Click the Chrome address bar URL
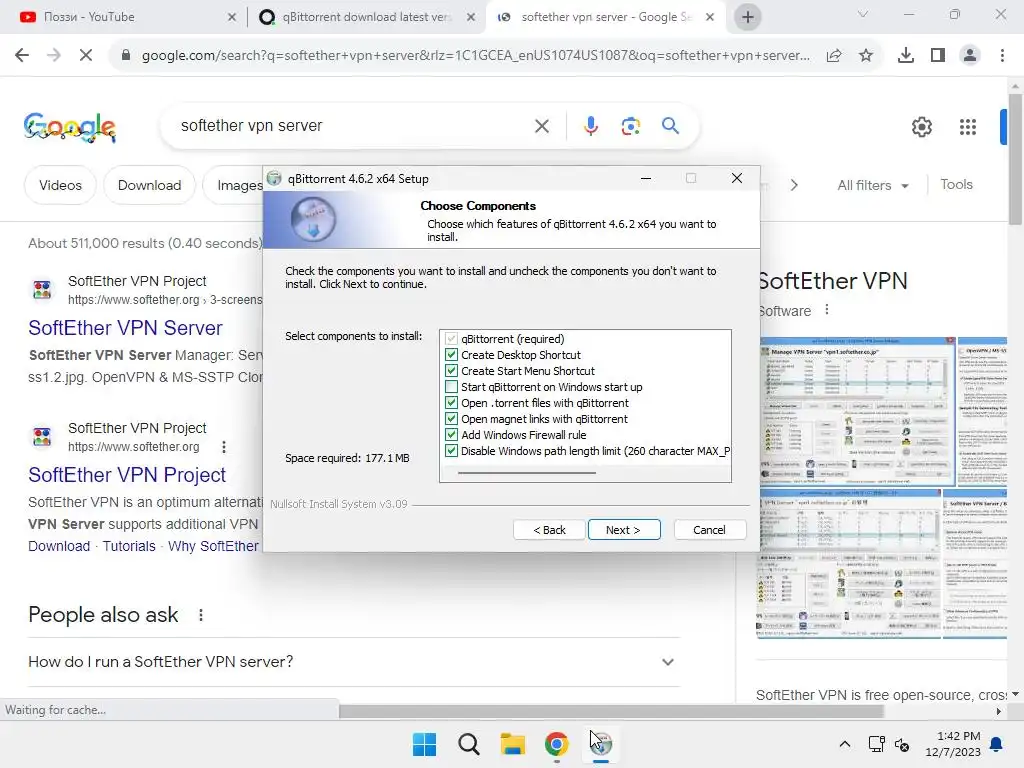Screen dimensions: 1024x768 [x=475, y=56]
